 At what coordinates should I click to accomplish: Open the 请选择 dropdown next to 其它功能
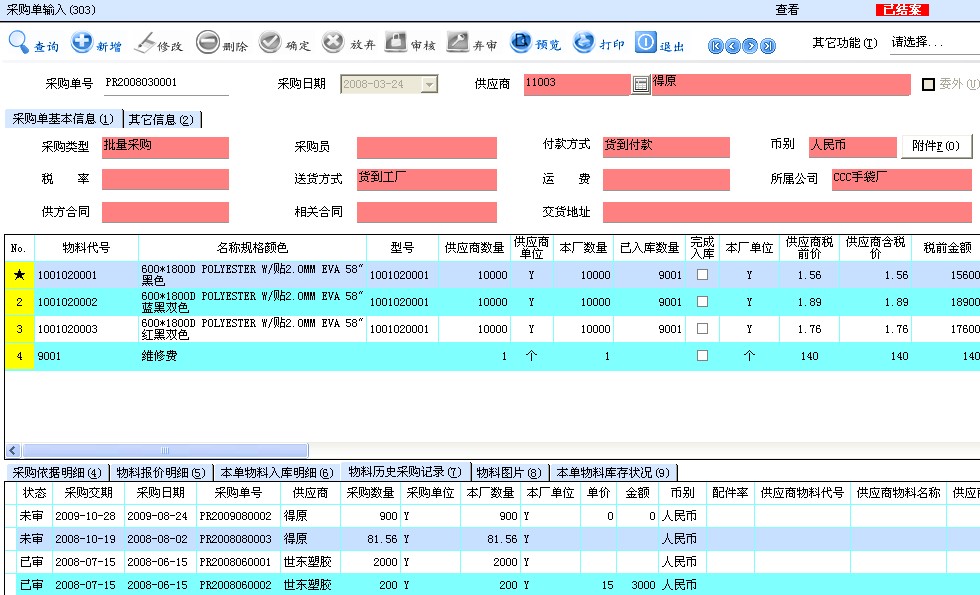point(932,43)
